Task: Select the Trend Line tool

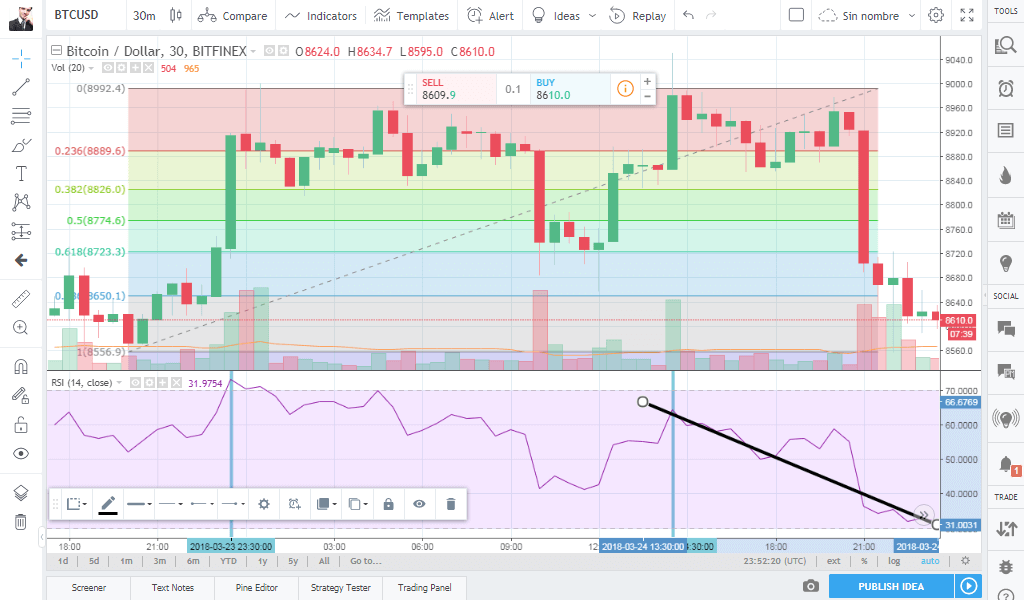Action: pos(20,87)
